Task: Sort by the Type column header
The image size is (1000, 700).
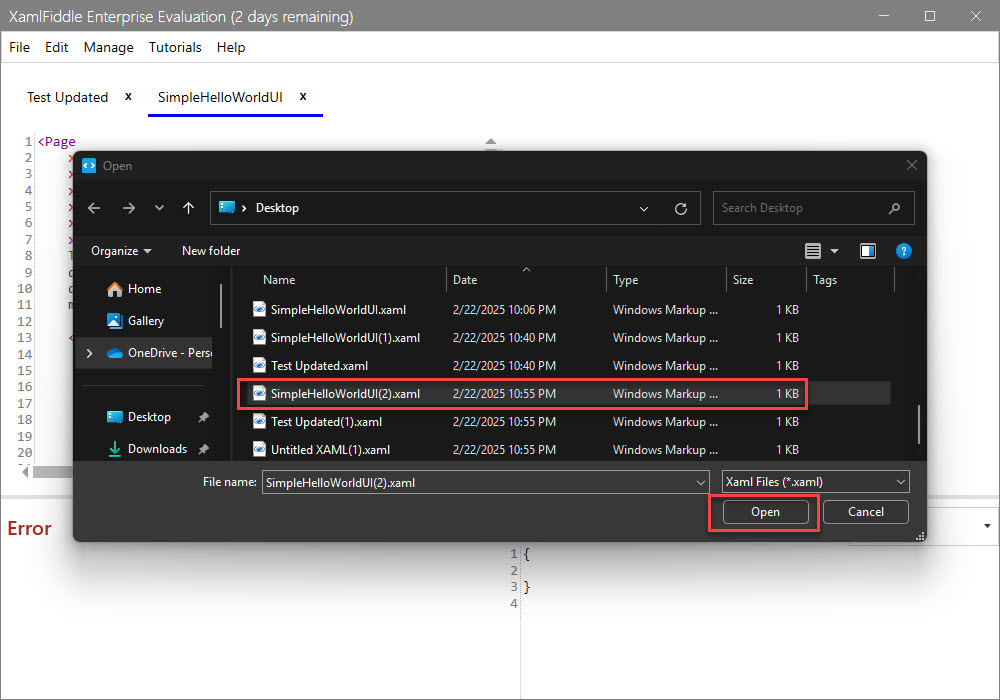Action: click(x=626, y=280)
